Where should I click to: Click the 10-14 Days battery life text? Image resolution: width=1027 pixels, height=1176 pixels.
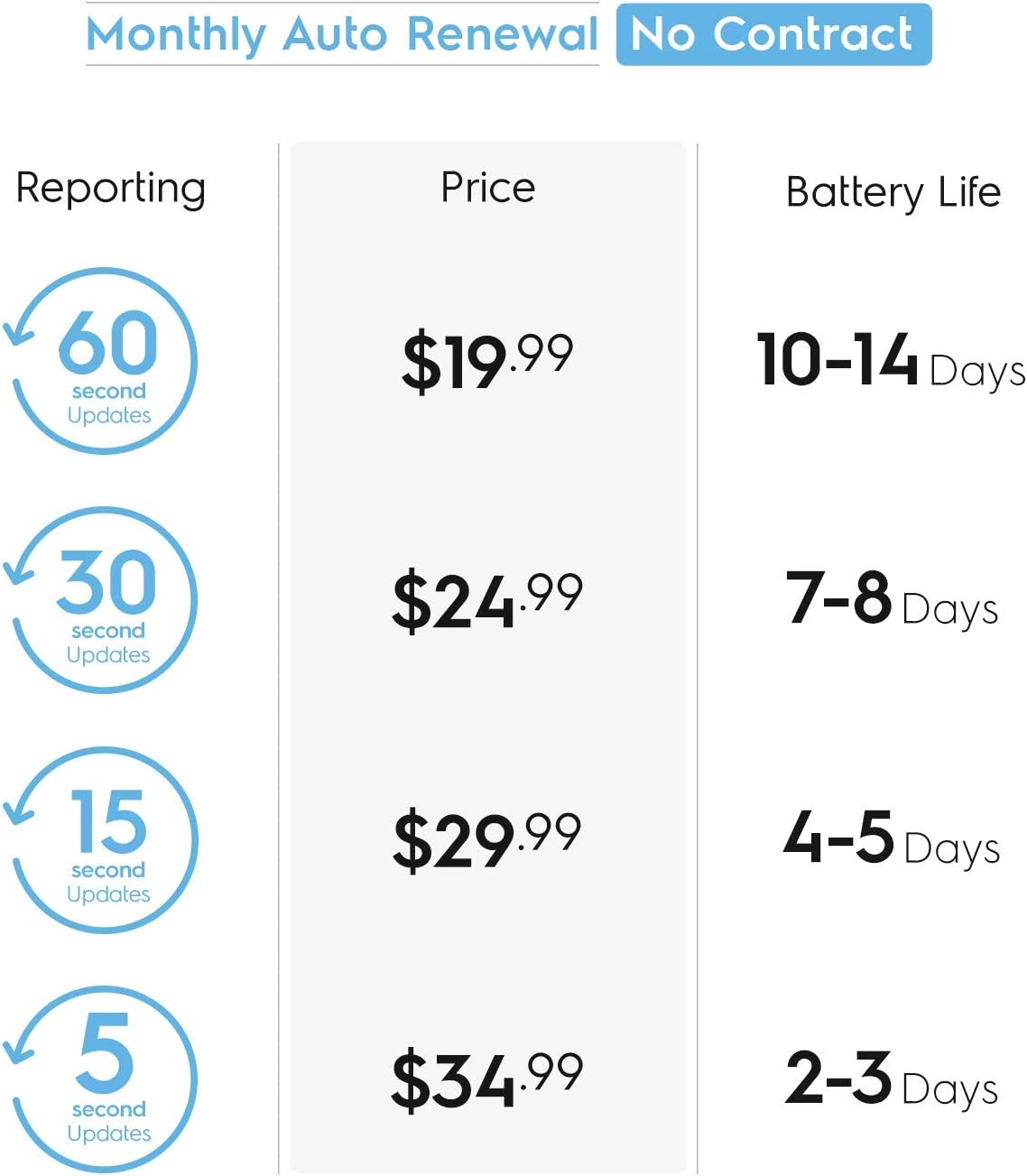(890, 361)
